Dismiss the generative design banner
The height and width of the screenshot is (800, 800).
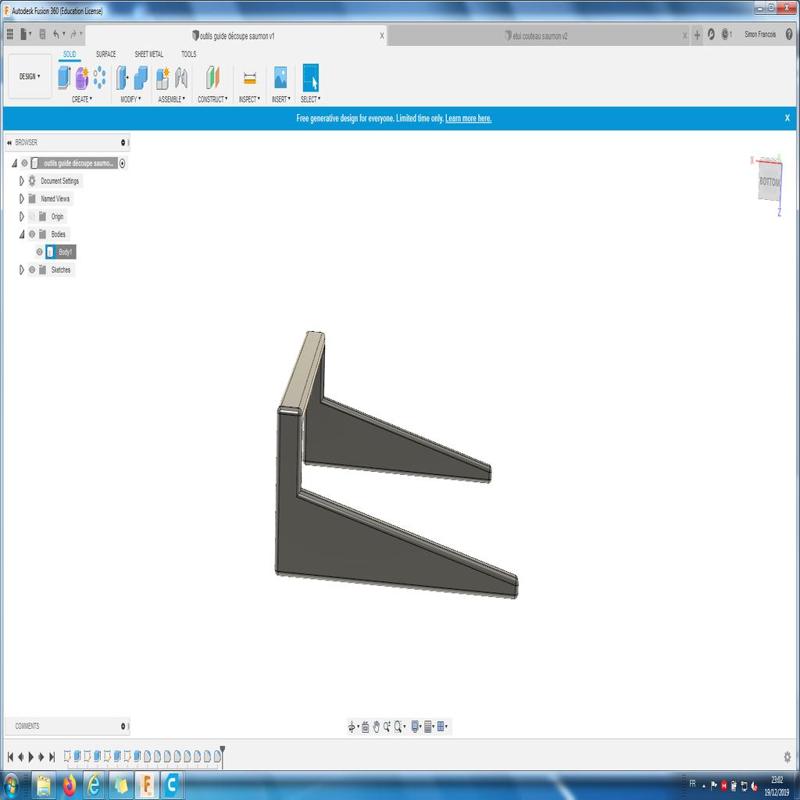[787, 118]
